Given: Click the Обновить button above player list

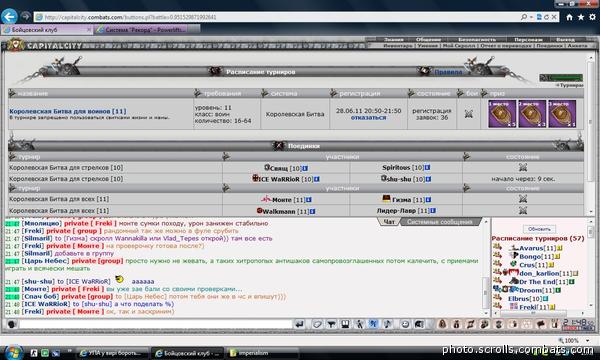Looking at the screenshot, I should tap(539, 229).
